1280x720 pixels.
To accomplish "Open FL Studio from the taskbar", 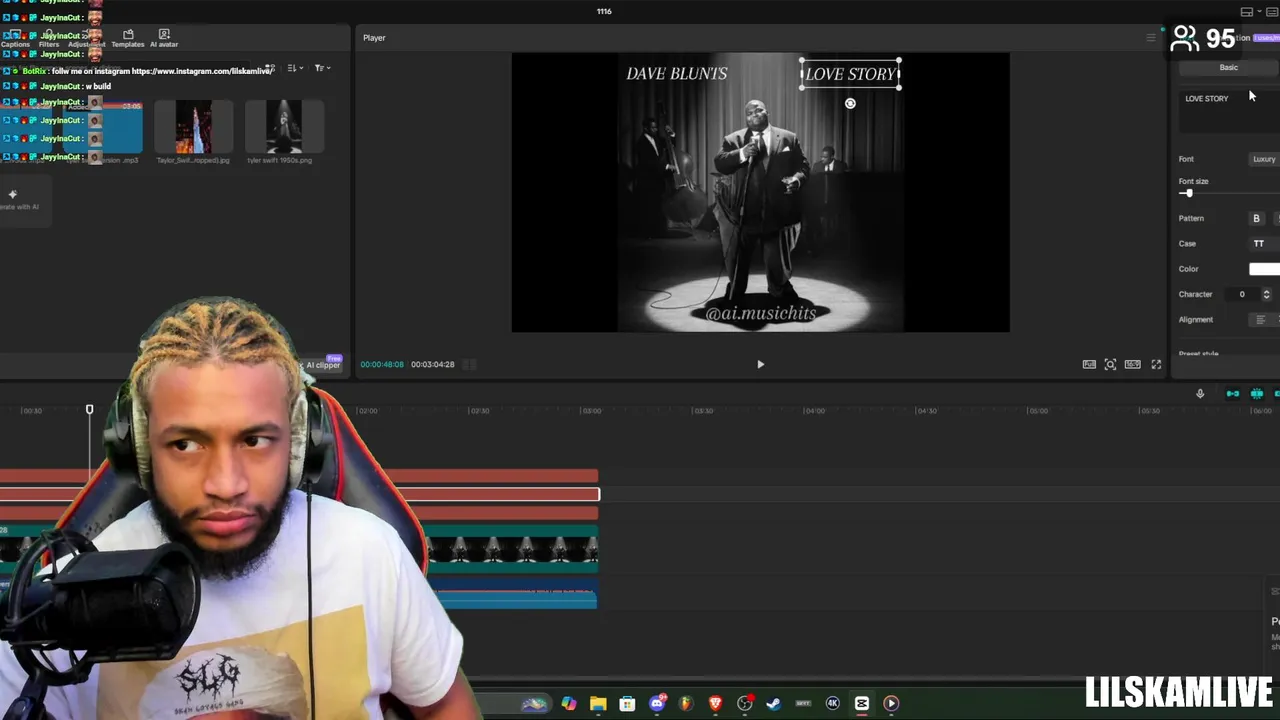I will (x=686, y=704).
